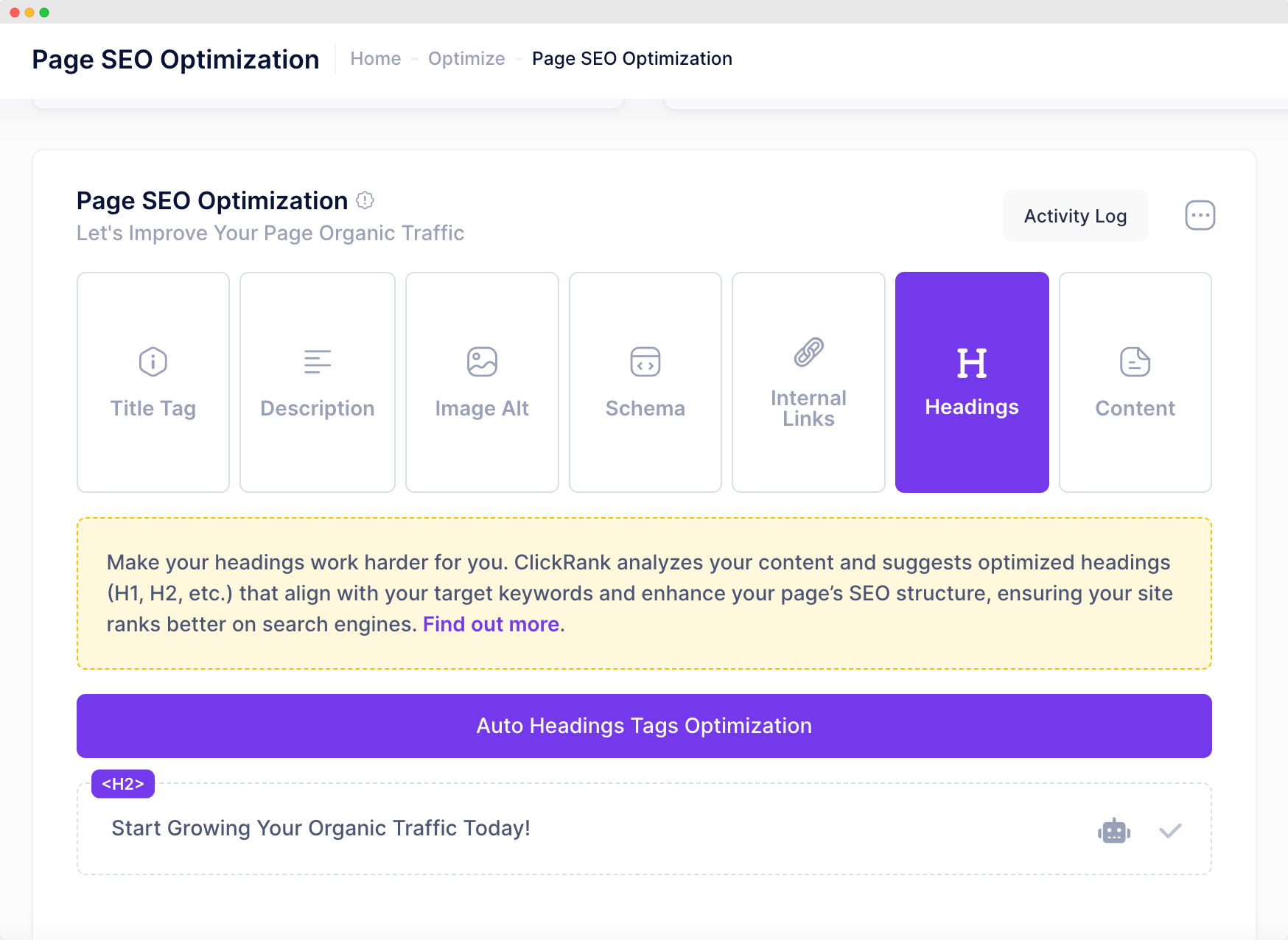Switch to the Content tab
1288x940 pixels.
pos(1135,382)
